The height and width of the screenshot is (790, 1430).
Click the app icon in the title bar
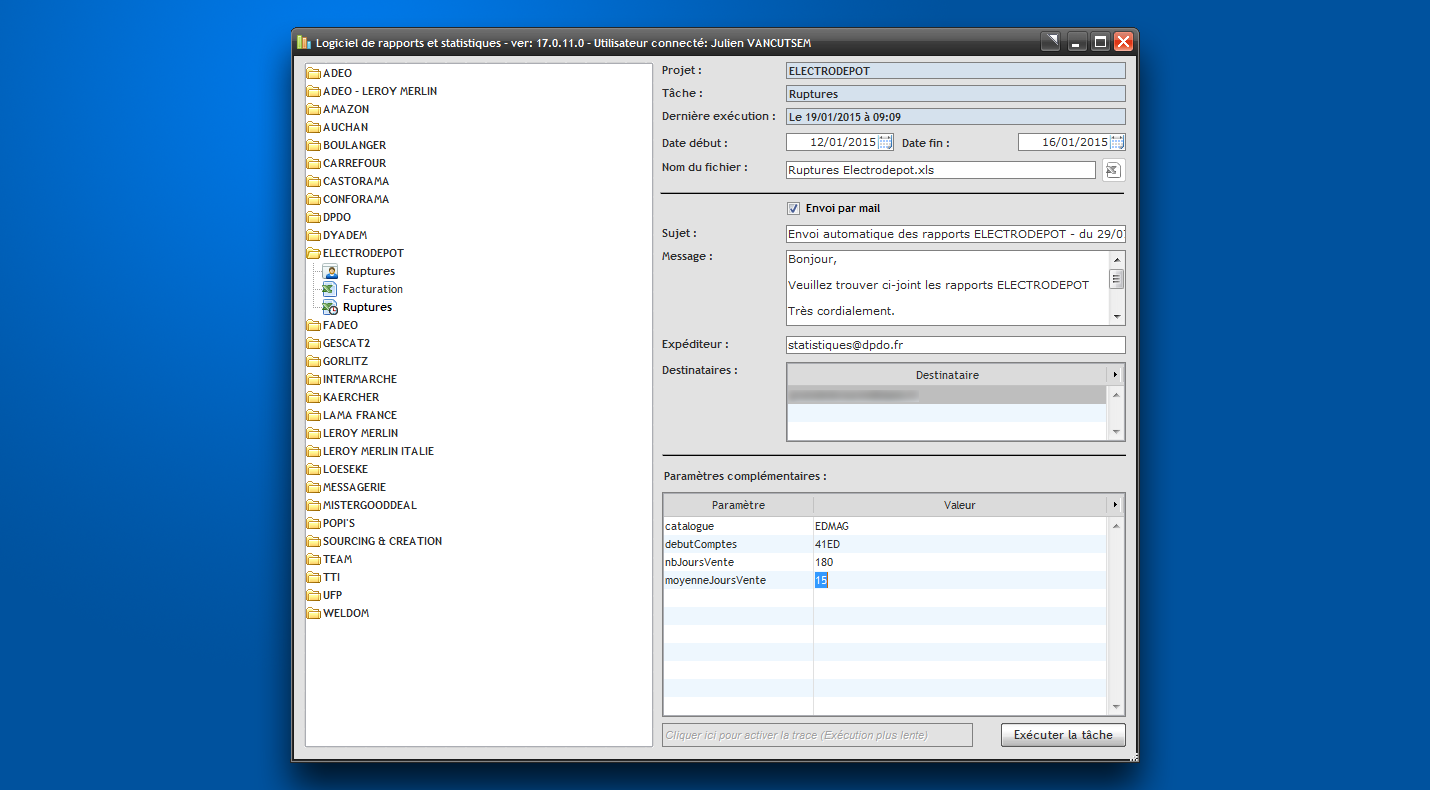click(x=304, y=42)
